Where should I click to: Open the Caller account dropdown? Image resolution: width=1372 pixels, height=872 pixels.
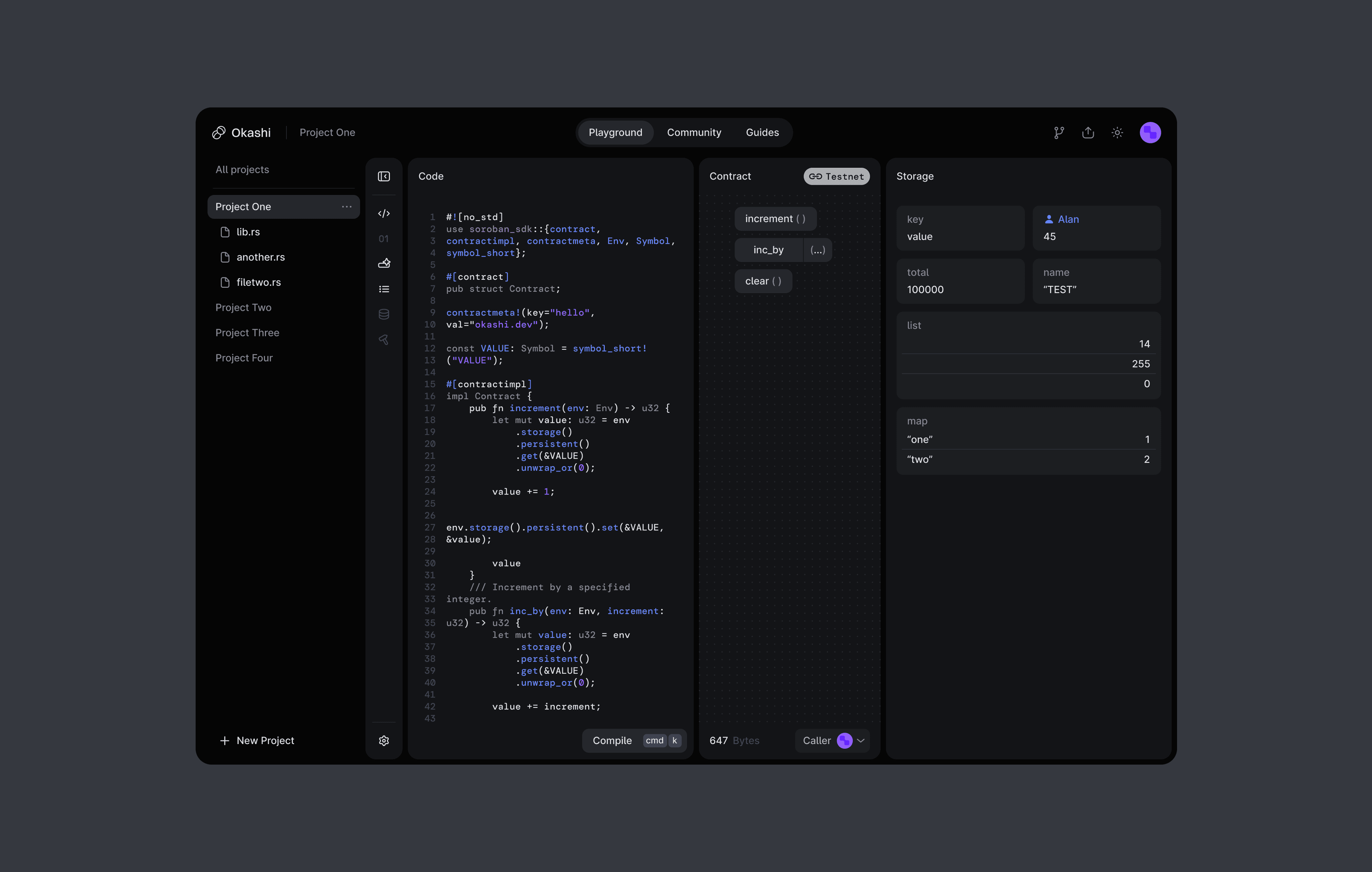pyautogui.click(x=832, y=740)
